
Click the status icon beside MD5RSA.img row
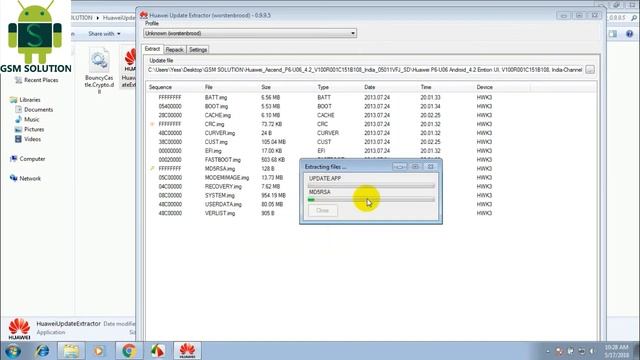(x=152, y=169)
